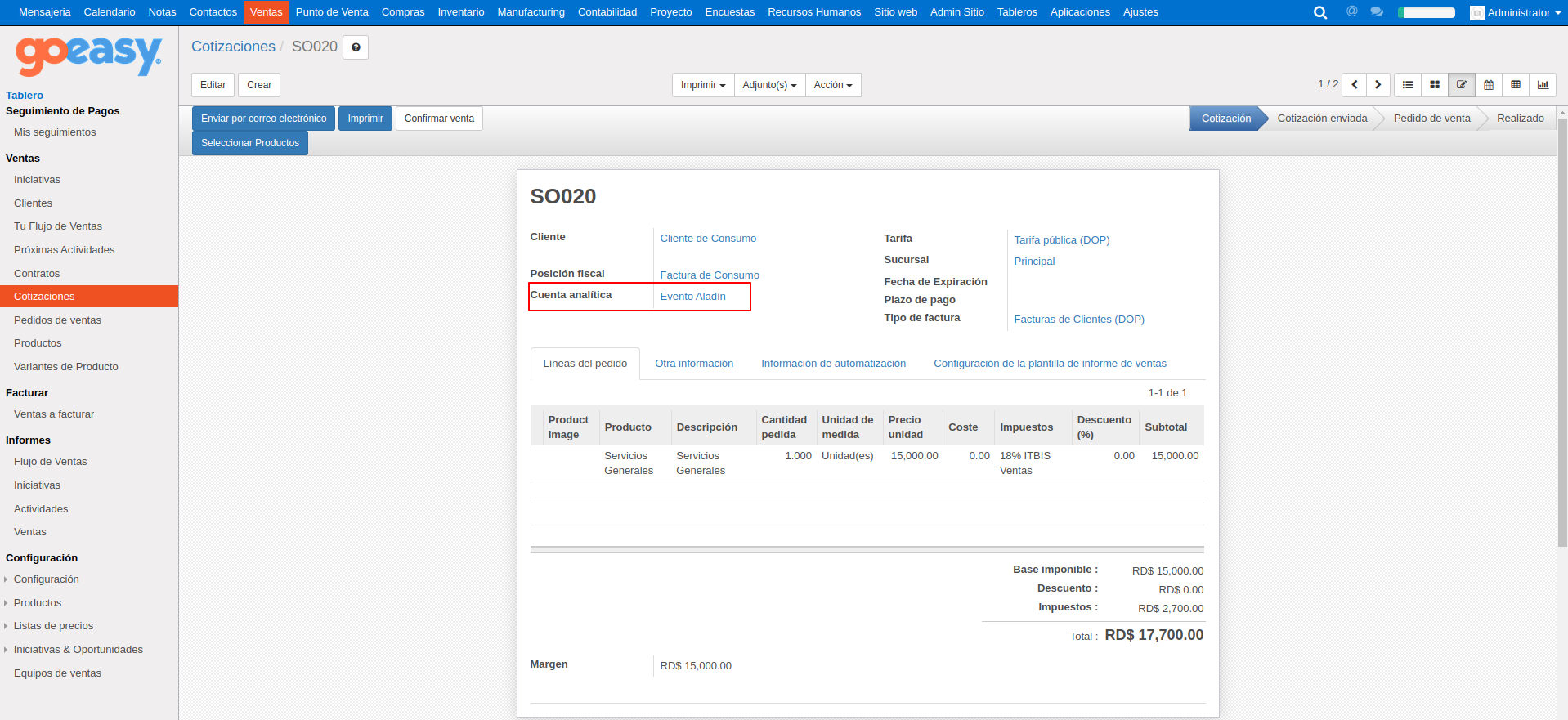This screenshot has width=1568, height=720.
Task: Switch to calendar view icon
Action: pyautogui.click(x=1489, y=85)
